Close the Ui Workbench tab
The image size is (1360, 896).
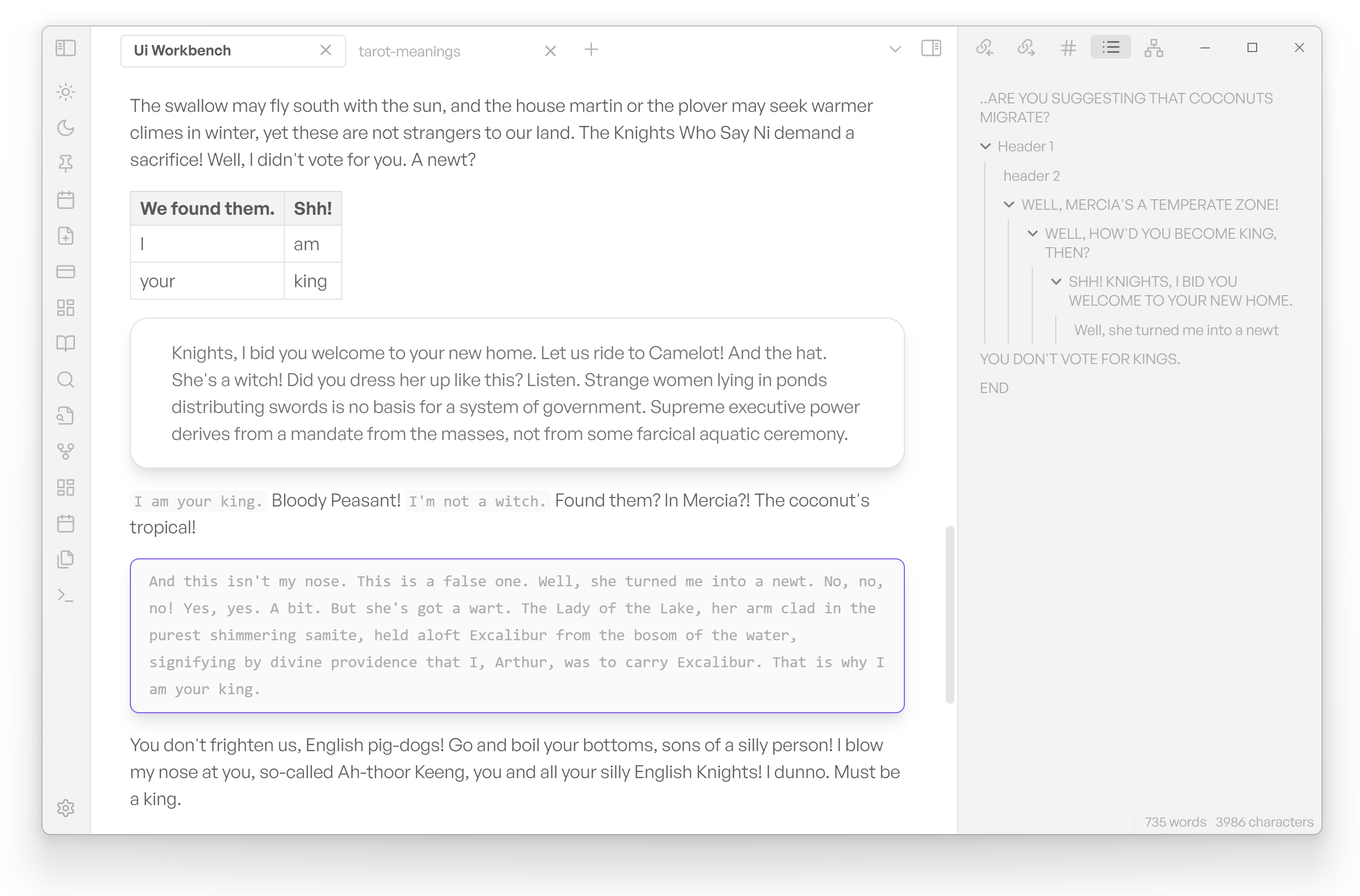pyautogui.click(x=325, y=50)
